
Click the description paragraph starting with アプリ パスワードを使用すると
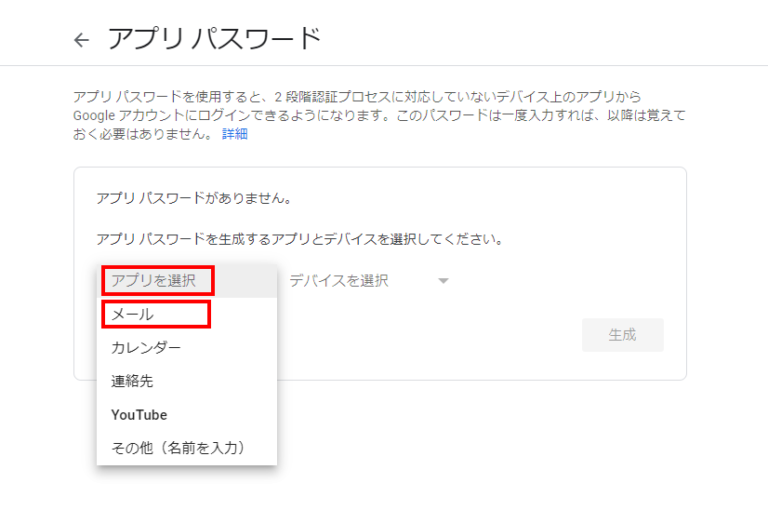[357, 96]
